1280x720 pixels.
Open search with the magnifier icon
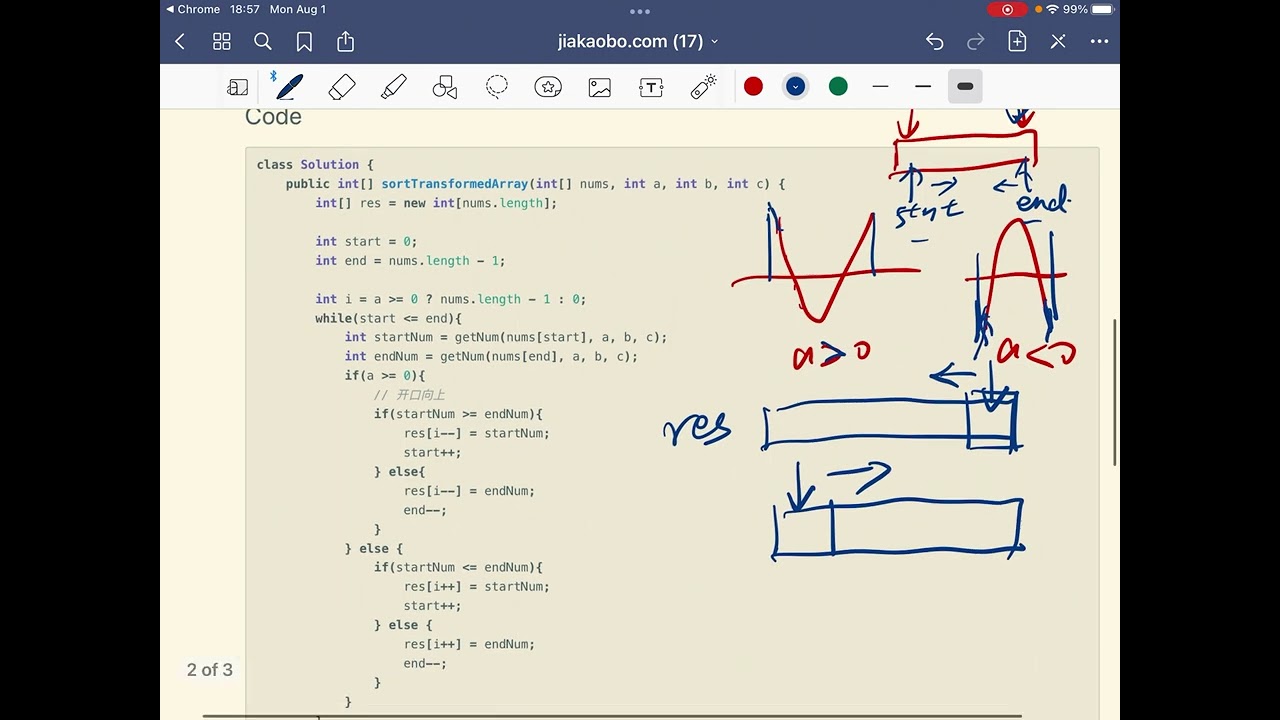coord(263,41)
